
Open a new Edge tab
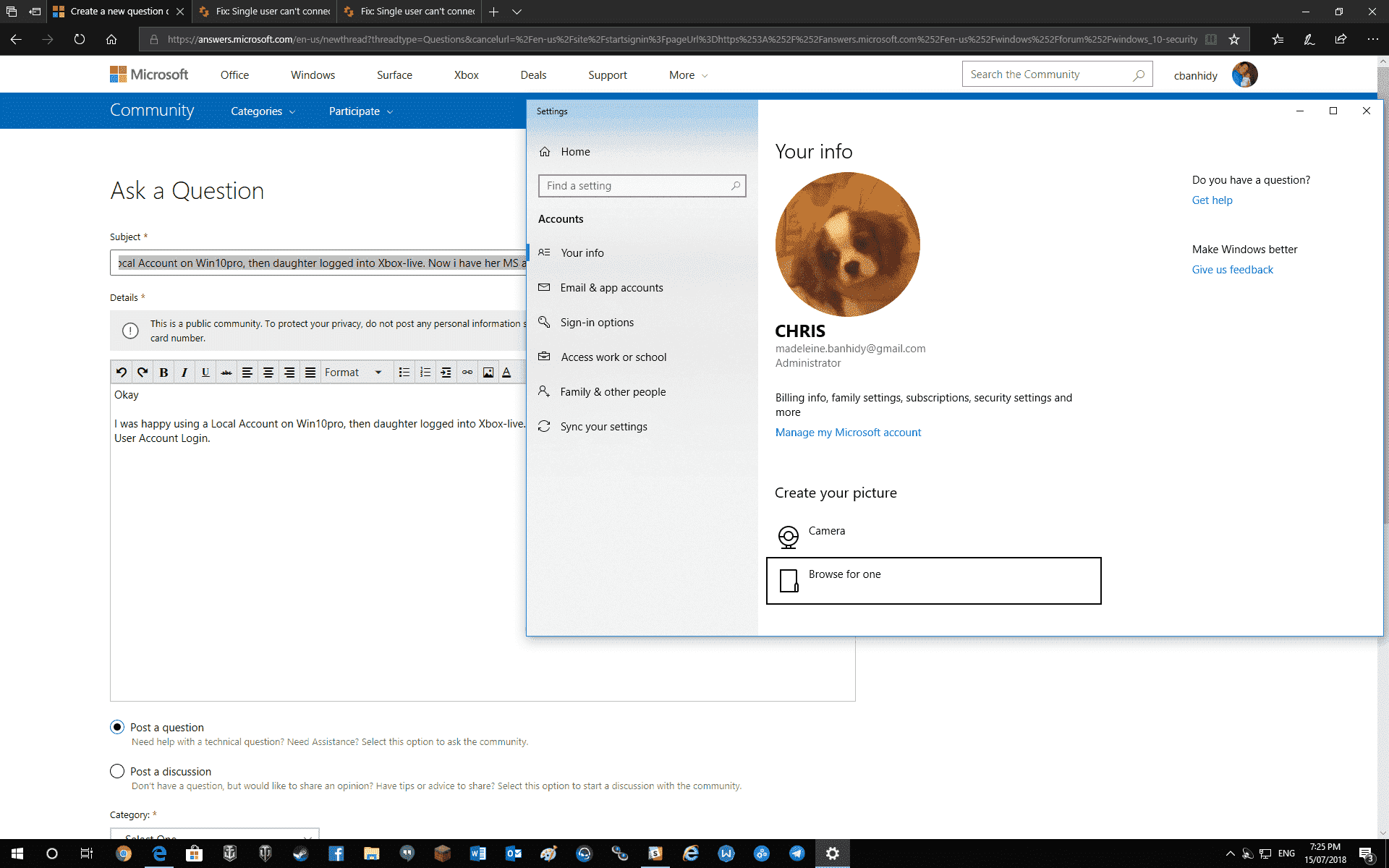pos(493,12)
